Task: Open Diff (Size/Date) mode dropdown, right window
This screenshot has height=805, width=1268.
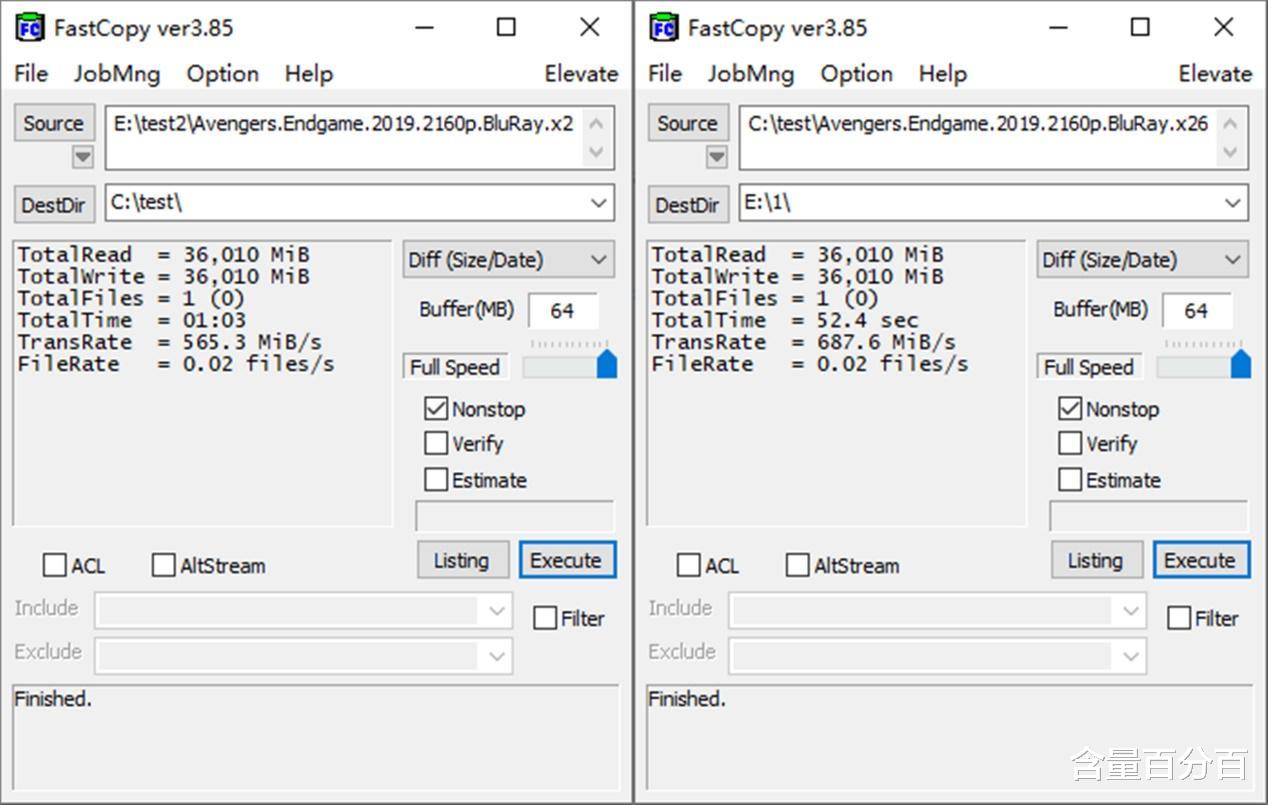Action: pyautogui.click(x=1142, y=259)
